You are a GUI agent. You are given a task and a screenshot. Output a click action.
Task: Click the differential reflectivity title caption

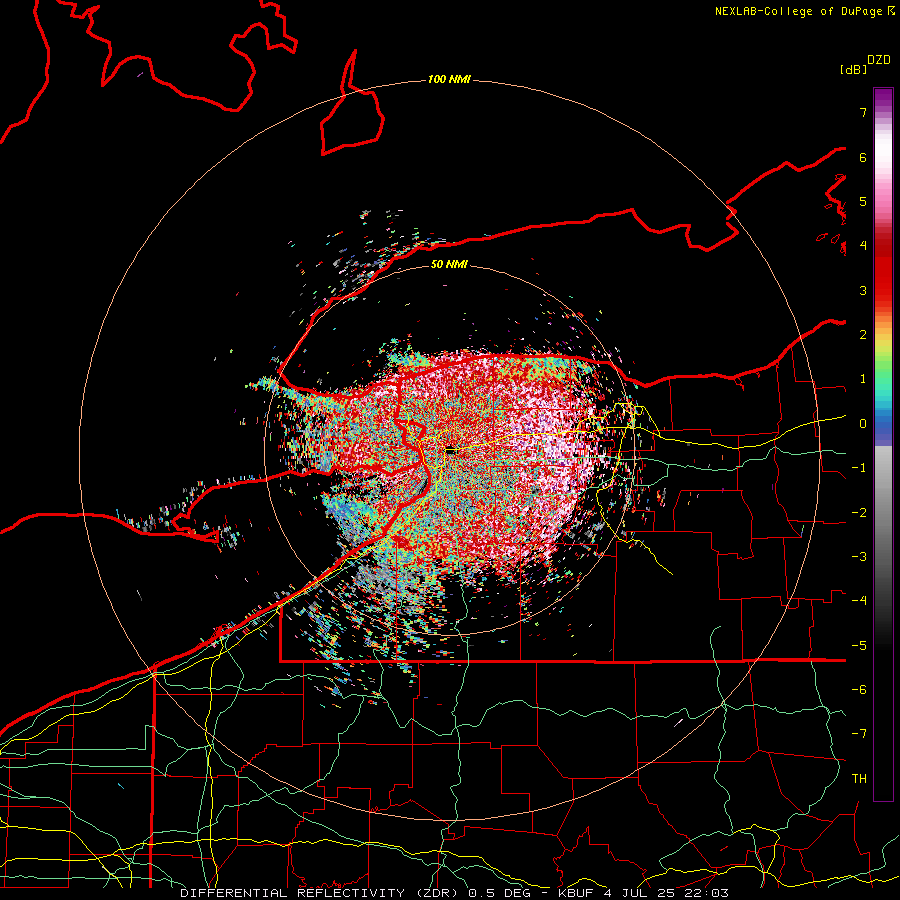pos(455,893)
